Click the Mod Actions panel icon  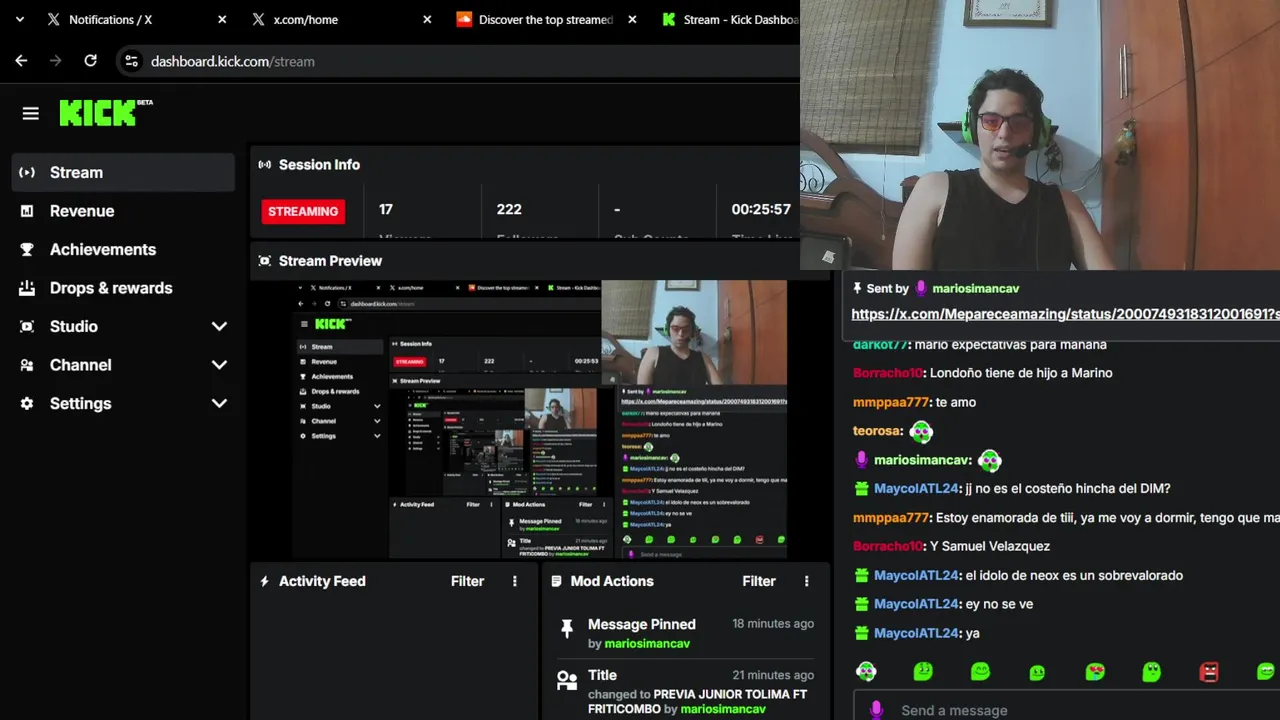point(556,581)
